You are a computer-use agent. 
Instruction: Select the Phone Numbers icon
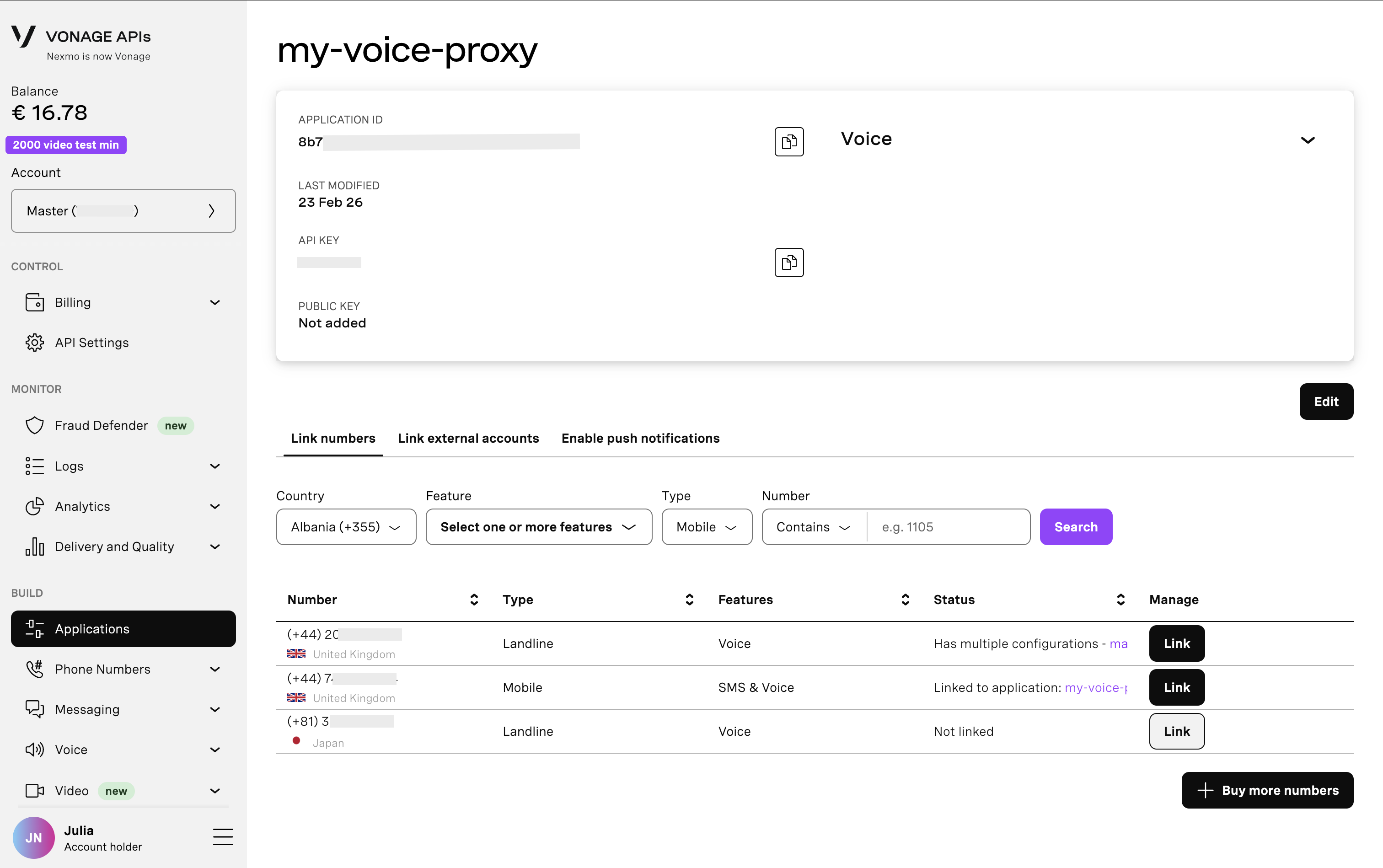click(34, 669)
